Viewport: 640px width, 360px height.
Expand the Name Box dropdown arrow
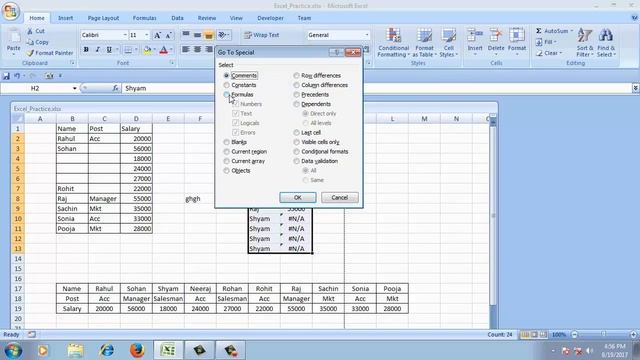pos(75,88)
